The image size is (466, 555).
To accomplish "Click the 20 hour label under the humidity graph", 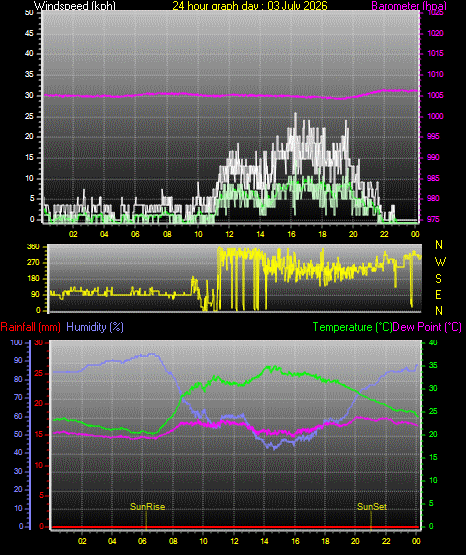I will (x=355, y=541).
